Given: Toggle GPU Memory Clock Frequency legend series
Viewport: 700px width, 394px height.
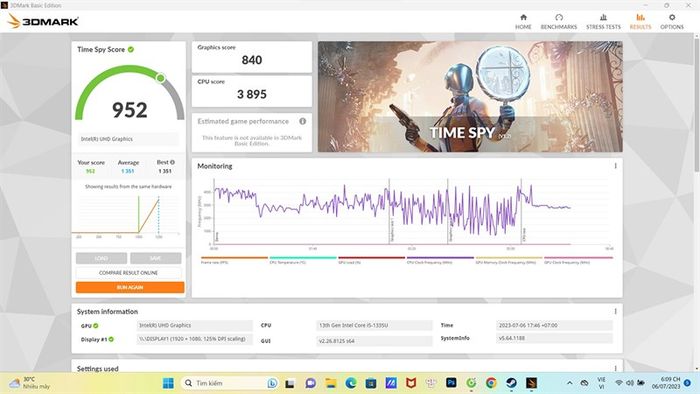Looking at the screenshot, I should [509, 260].
